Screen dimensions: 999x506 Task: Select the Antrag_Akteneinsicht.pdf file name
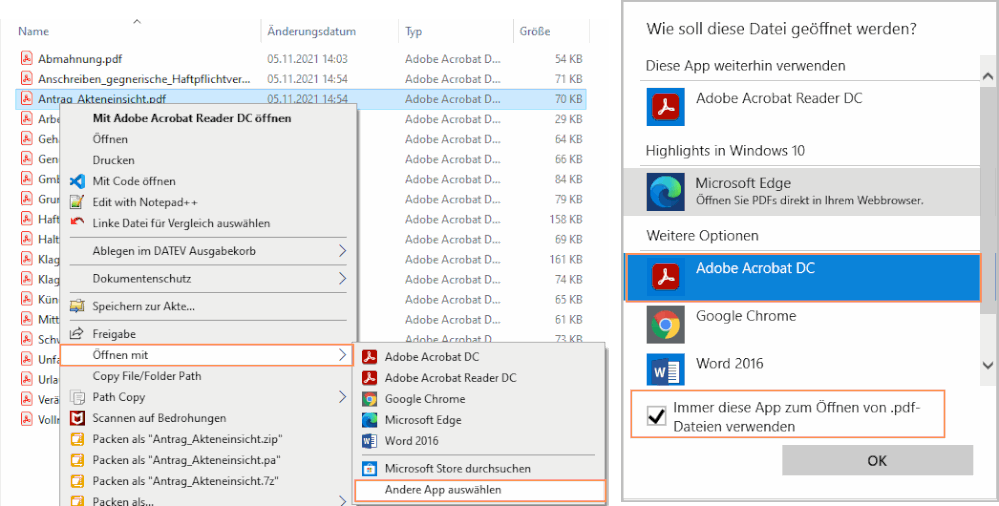coord(102,99)
